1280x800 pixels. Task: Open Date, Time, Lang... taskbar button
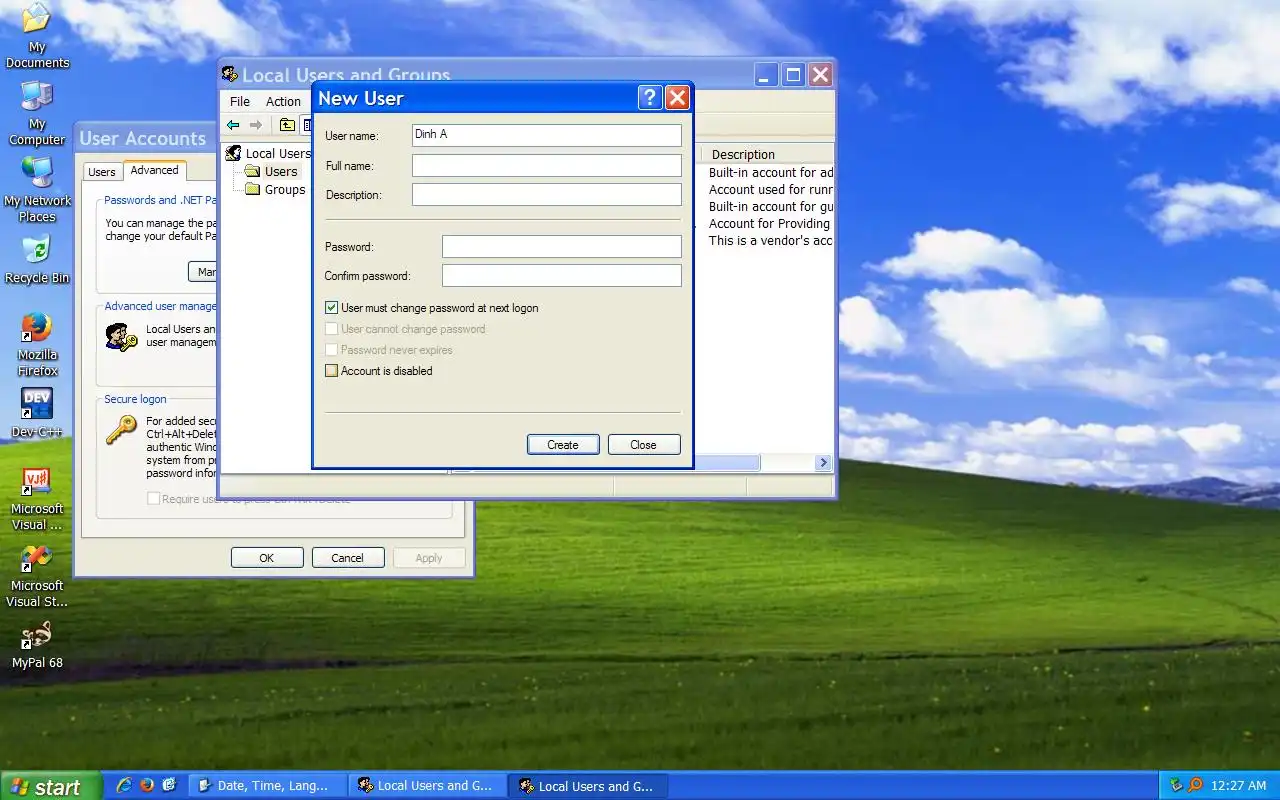coord(267,786)
